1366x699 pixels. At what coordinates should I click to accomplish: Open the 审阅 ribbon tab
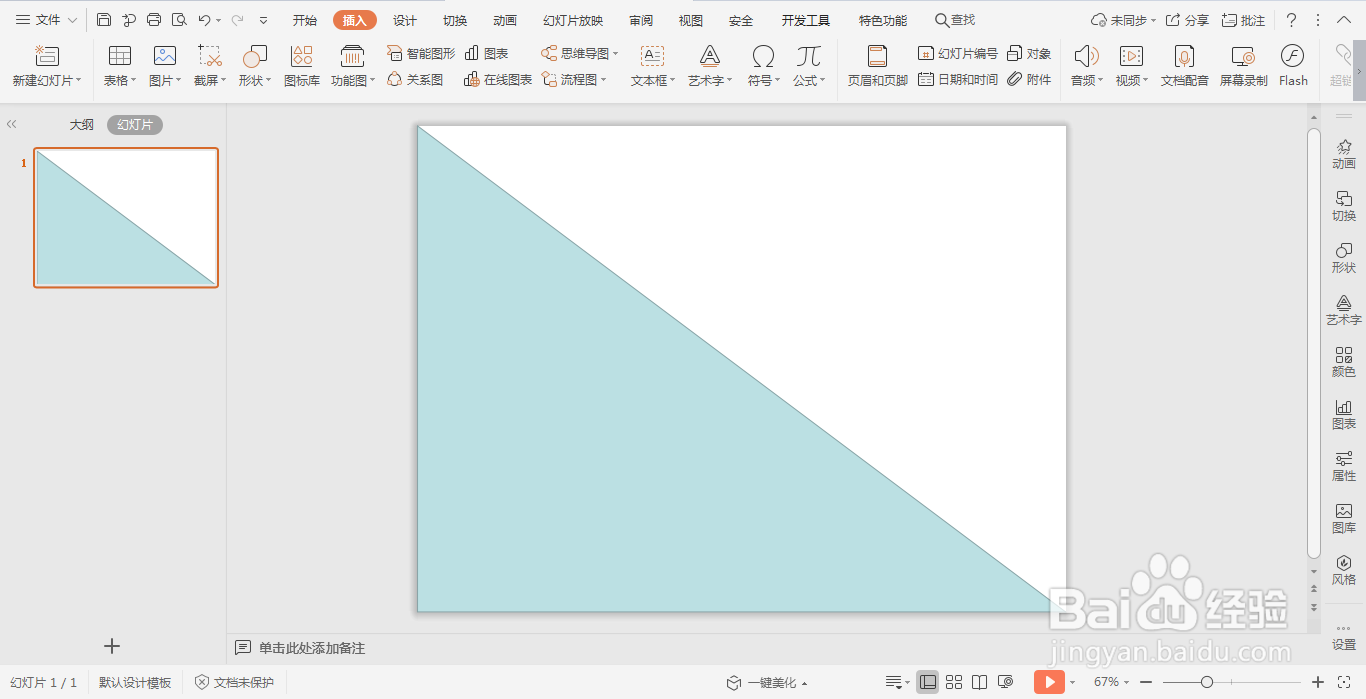641,20
